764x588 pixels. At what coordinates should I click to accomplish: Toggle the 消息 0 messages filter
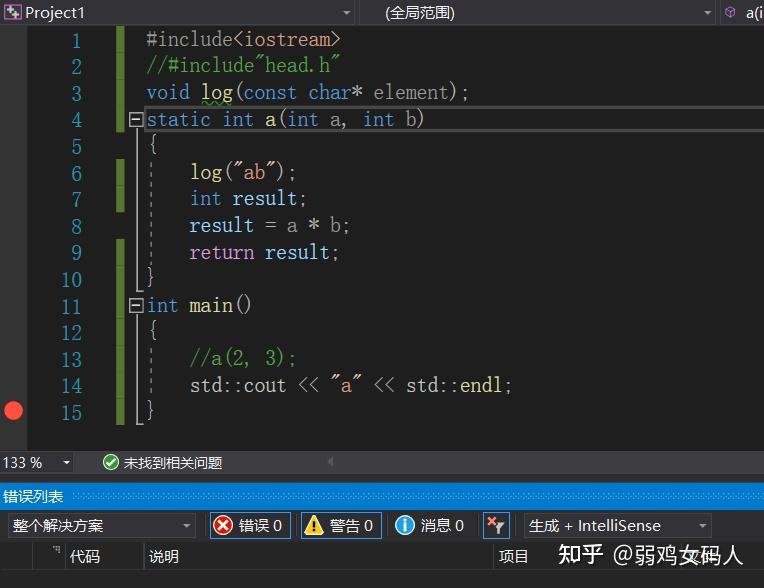(x=430, y=526)
